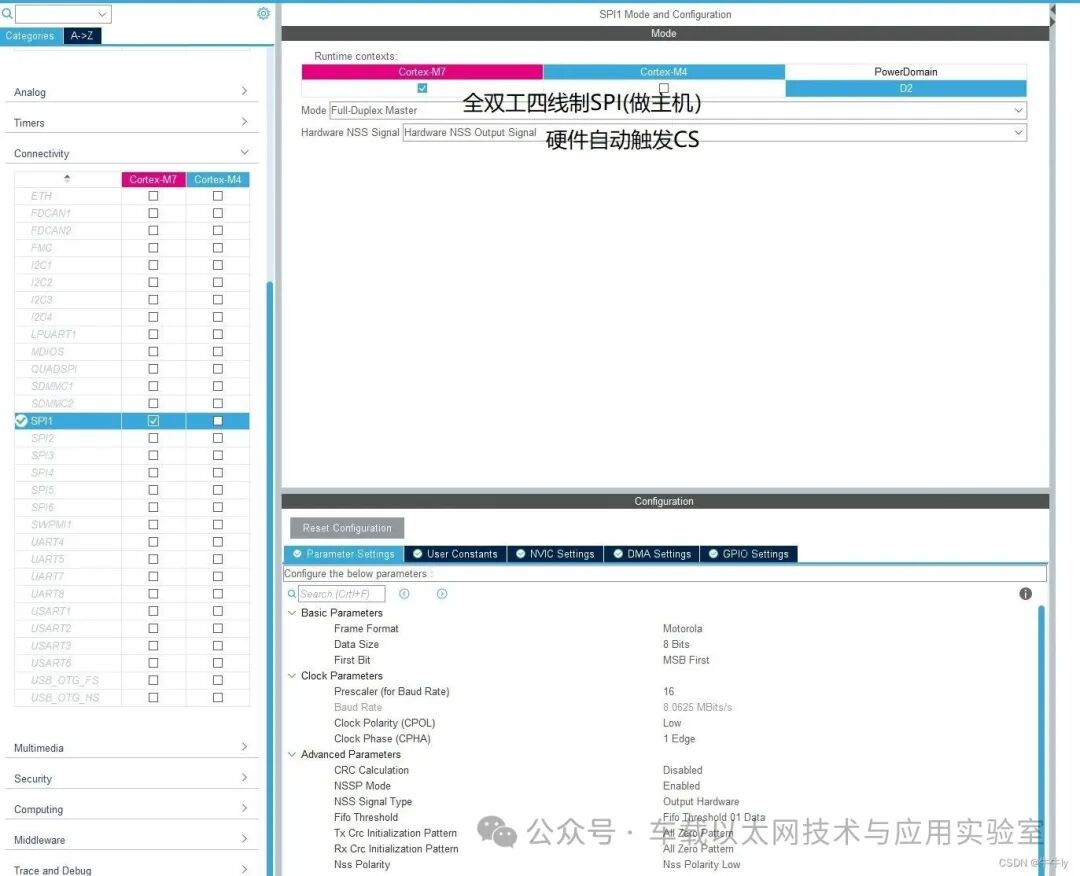This screenshot has height=876, width=1080.
Task: Click the search magnifier icon top left
Action: pos(7,13)
